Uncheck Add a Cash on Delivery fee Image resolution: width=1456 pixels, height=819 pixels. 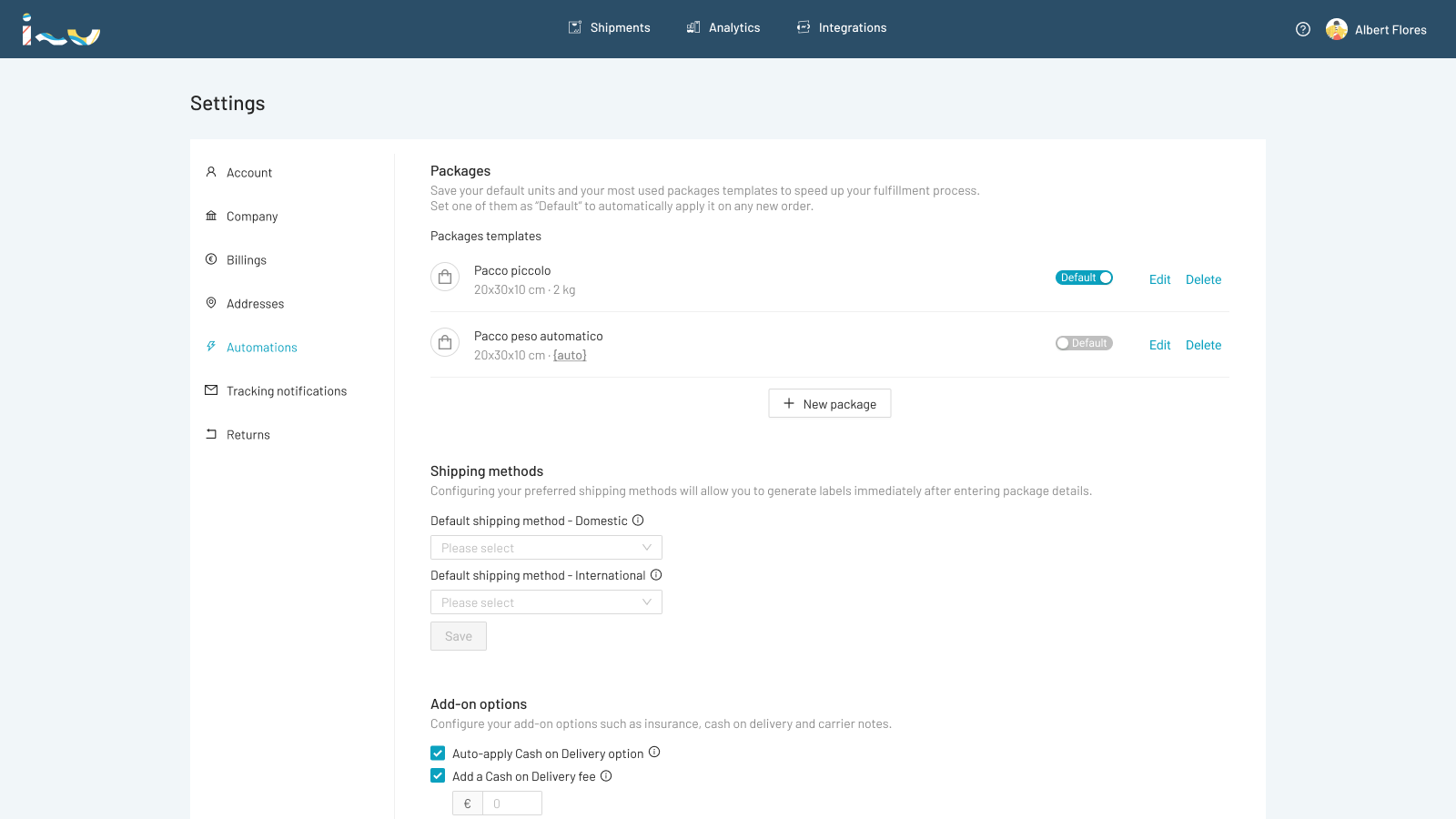click(x=438, y=776)
